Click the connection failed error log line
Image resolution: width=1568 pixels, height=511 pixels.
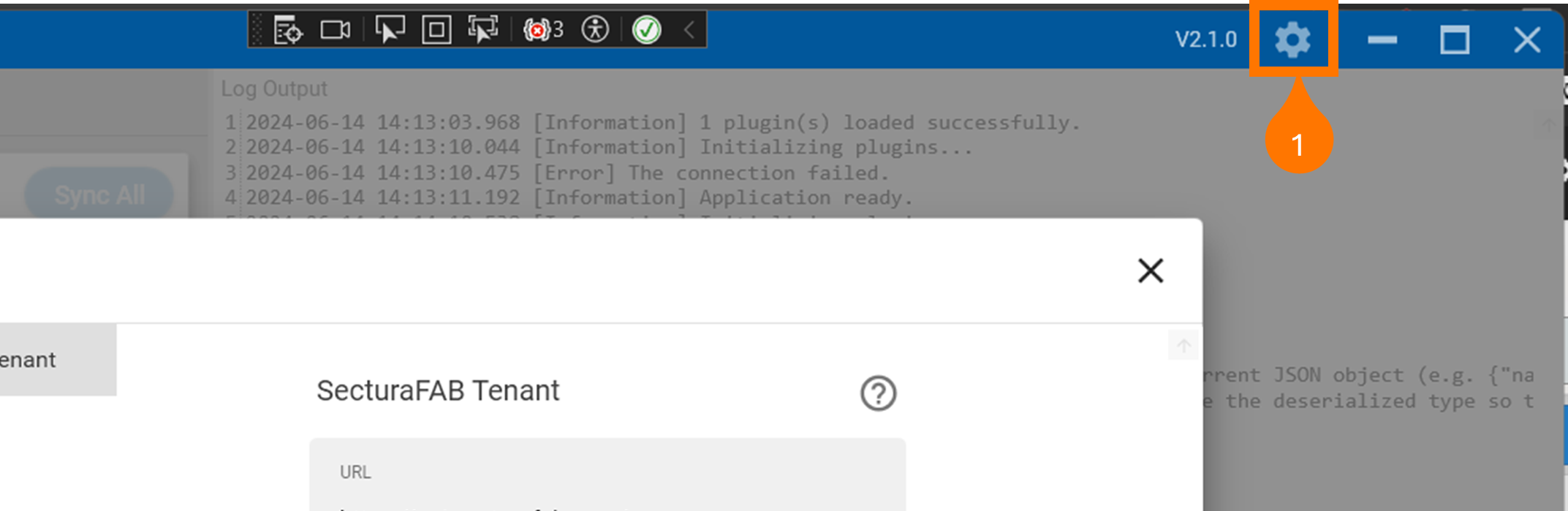[567, 173]
